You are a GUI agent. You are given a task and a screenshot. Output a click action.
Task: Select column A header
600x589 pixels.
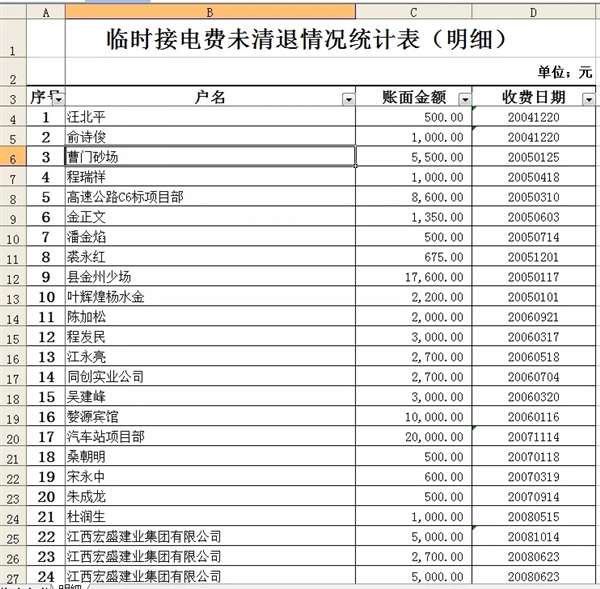(46, 13)
